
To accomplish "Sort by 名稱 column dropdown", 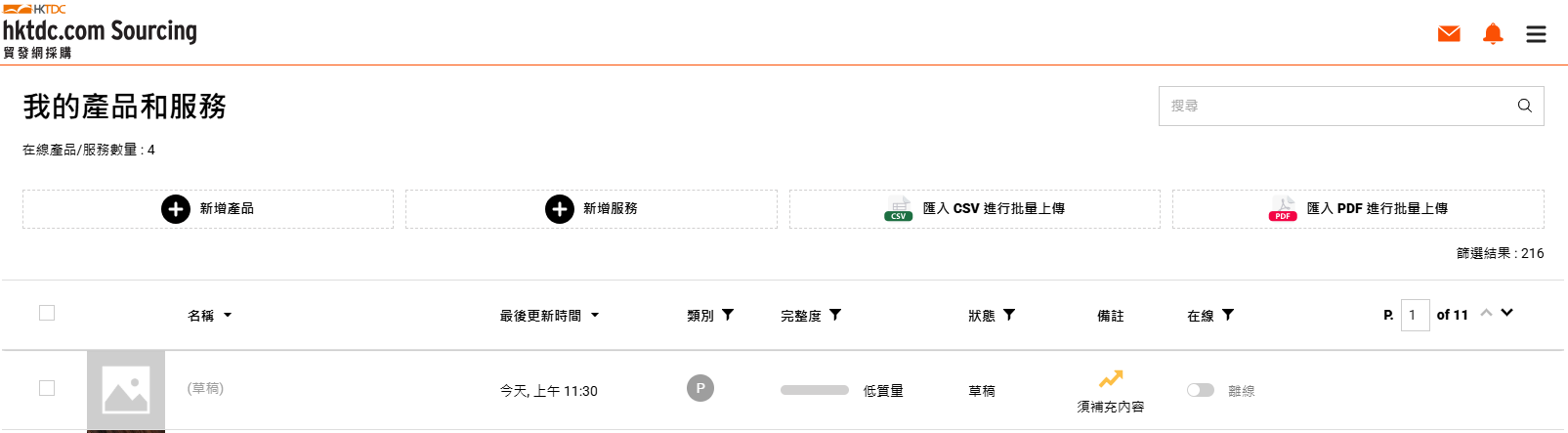I will [228, 316].
